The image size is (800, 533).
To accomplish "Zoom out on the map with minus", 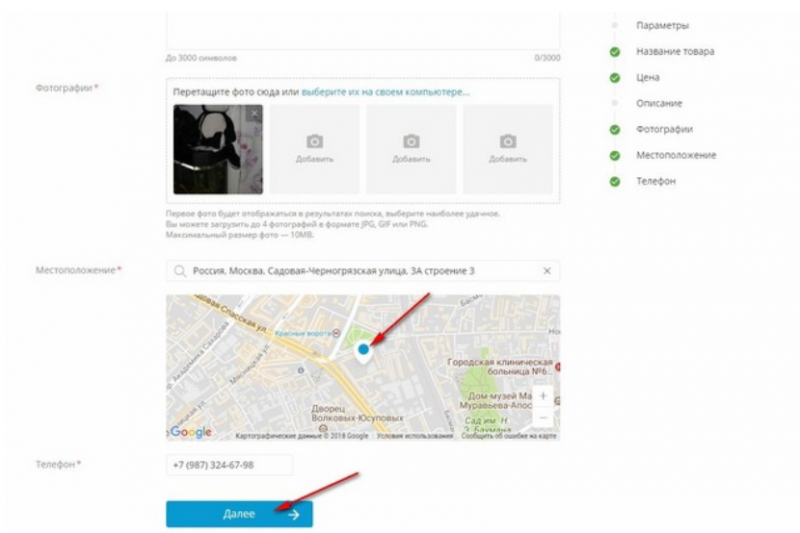I will click(x=543, y=418).
